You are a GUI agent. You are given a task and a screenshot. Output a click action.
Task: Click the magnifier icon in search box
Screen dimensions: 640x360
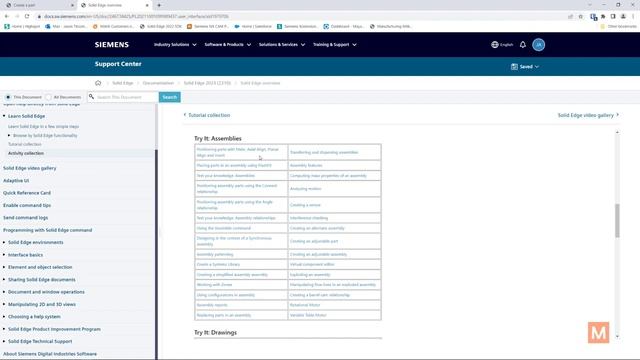click(x=91, y=97)
